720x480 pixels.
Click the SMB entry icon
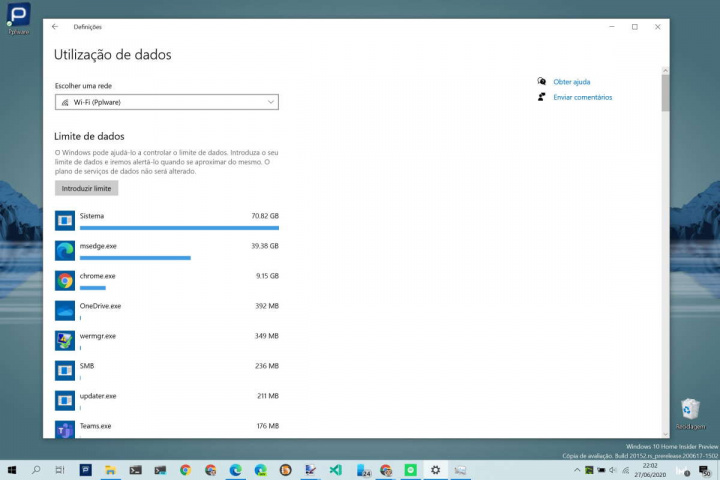[65, 370]
